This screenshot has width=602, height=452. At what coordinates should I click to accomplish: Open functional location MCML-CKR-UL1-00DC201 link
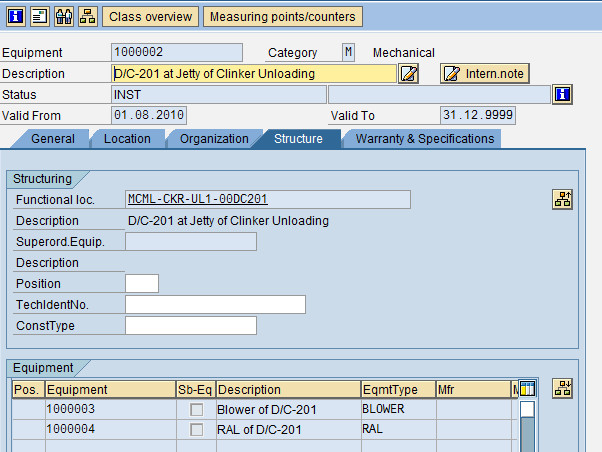198,199
